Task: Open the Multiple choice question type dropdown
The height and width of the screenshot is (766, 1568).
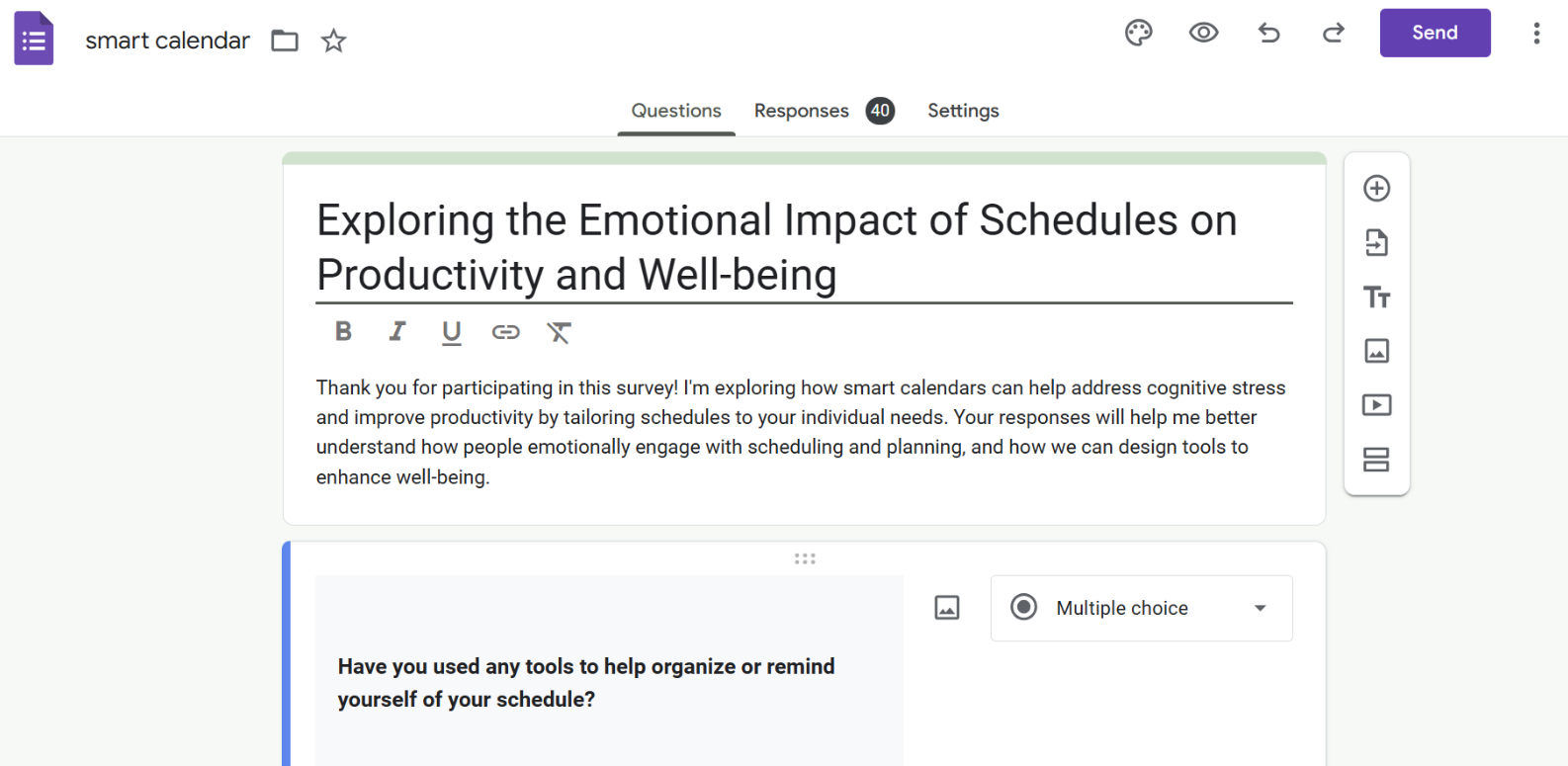Action: pos(1141,608)
